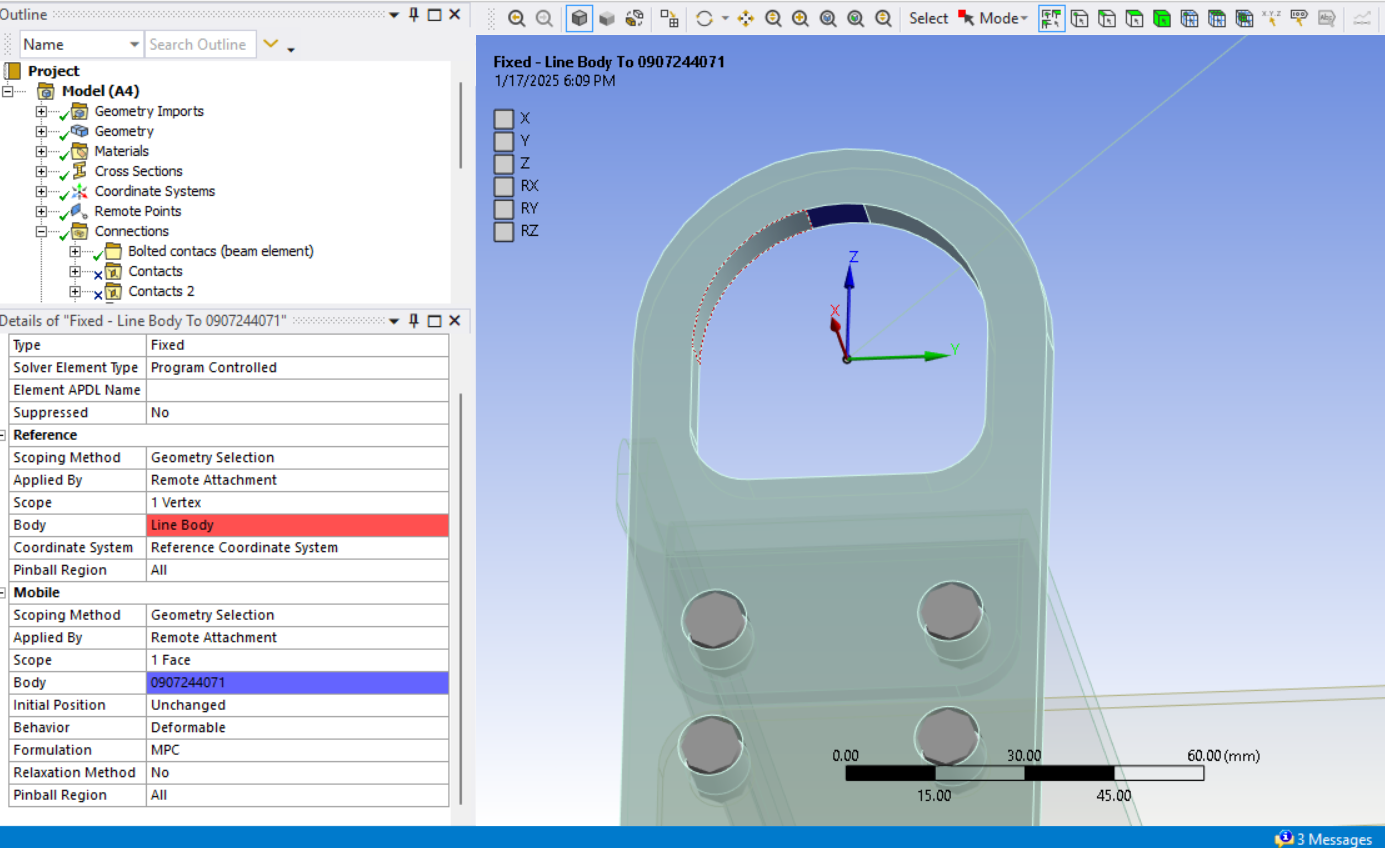Open the Mode selection dropdown
Viewport: 1385px width, 848px height.
1003,18
